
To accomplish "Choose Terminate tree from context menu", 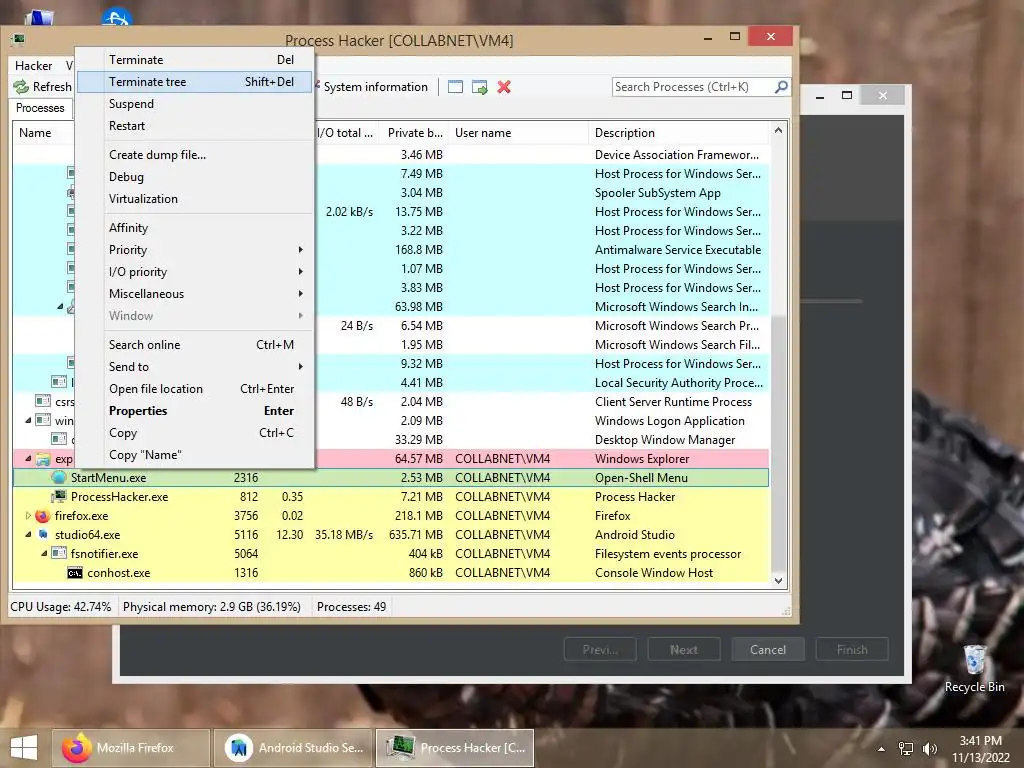I will 195,82.
